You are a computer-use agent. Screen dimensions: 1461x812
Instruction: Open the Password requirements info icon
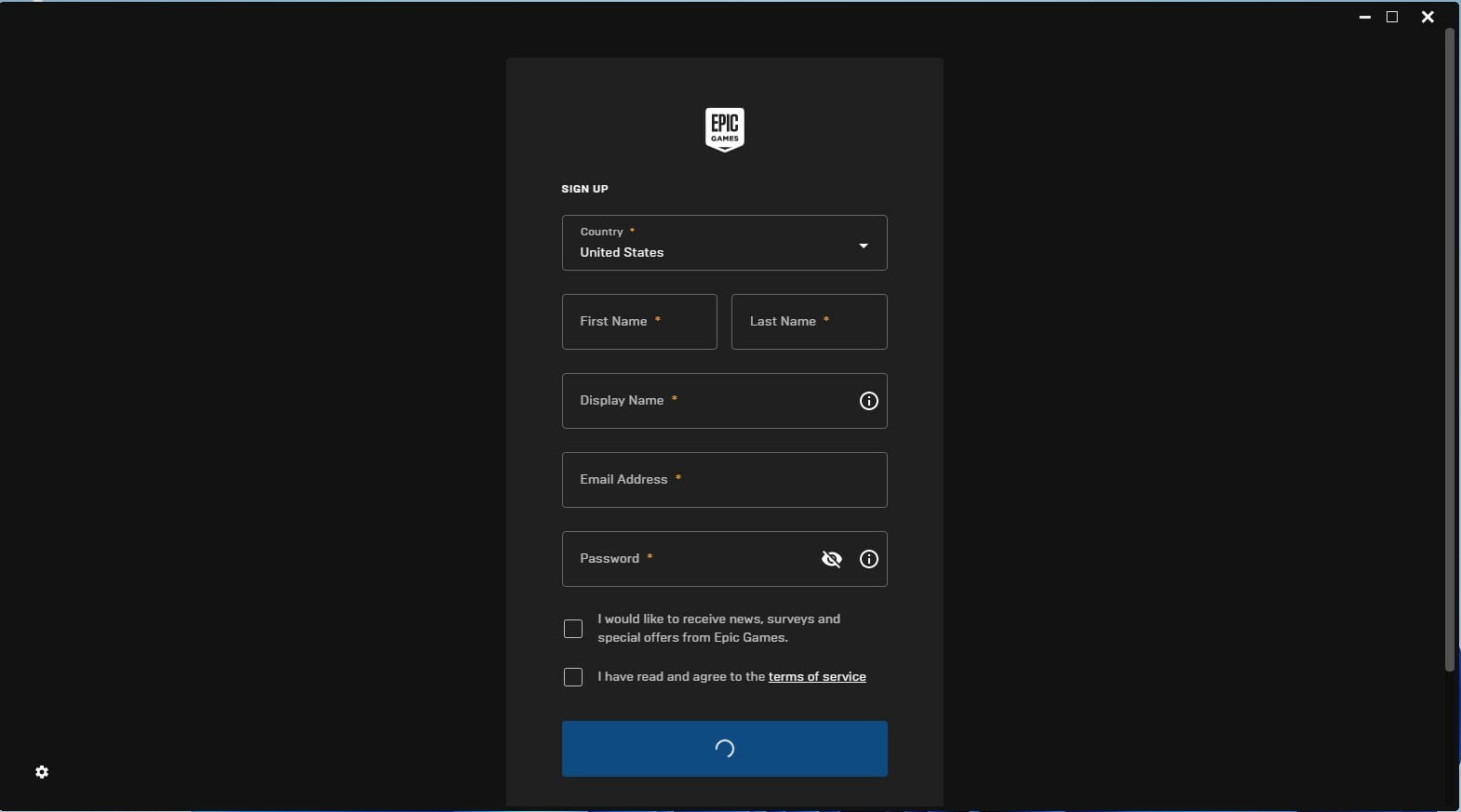click(868, 559)
